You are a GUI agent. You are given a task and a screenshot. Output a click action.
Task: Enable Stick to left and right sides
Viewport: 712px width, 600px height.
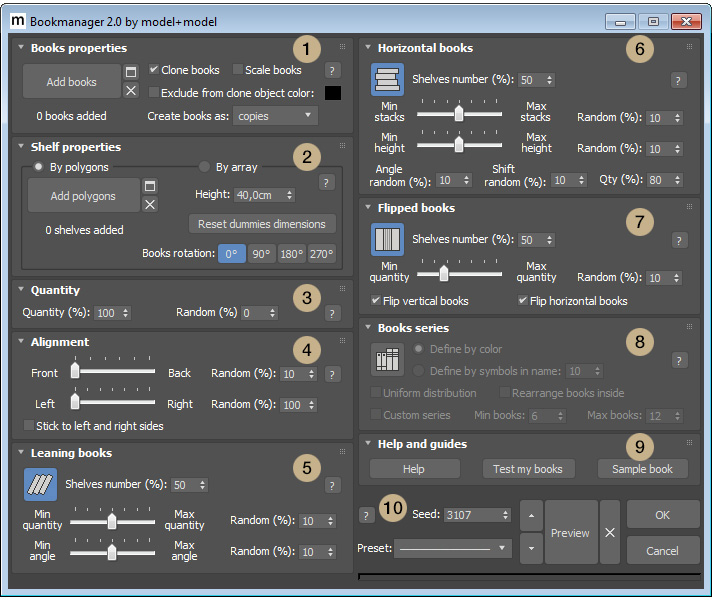pyautogui.click(x=29, y=426)
